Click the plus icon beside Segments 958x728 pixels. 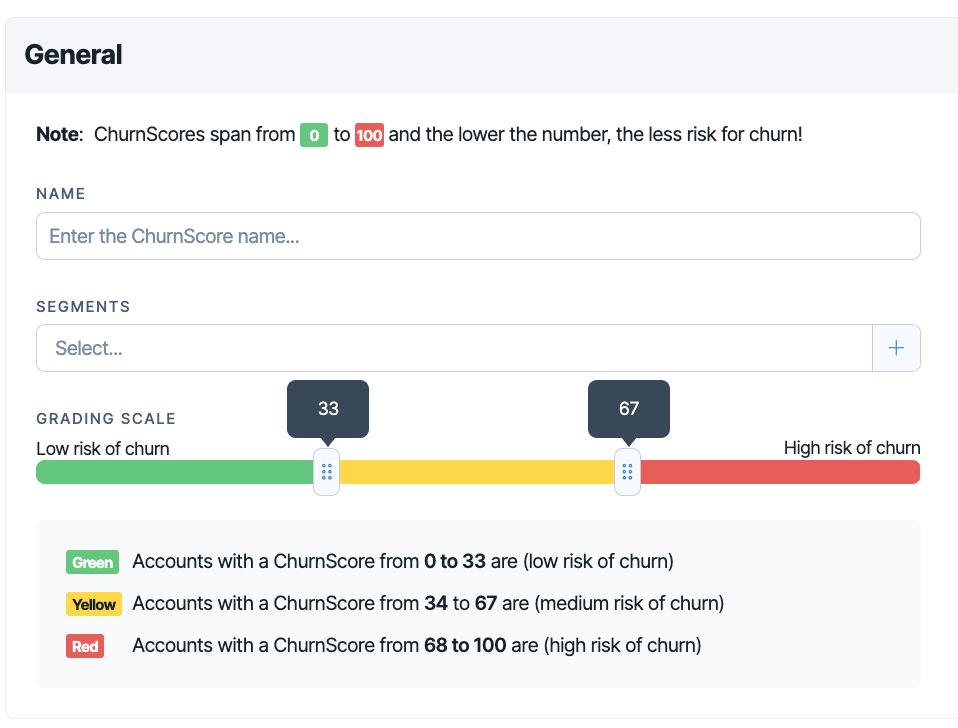(x=896, y=348)
